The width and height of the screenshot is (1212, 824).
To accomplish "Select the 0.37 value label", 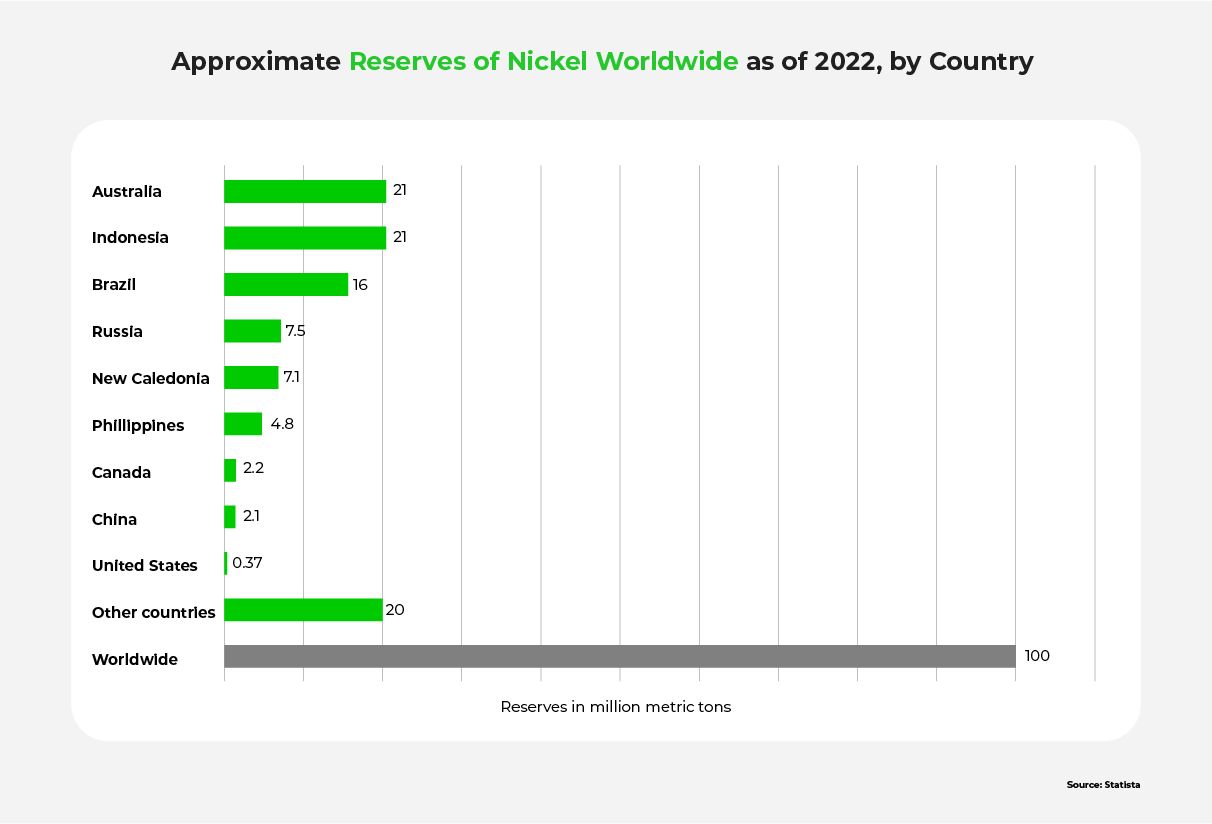I will pyautogui.click(x=247, y=563).
